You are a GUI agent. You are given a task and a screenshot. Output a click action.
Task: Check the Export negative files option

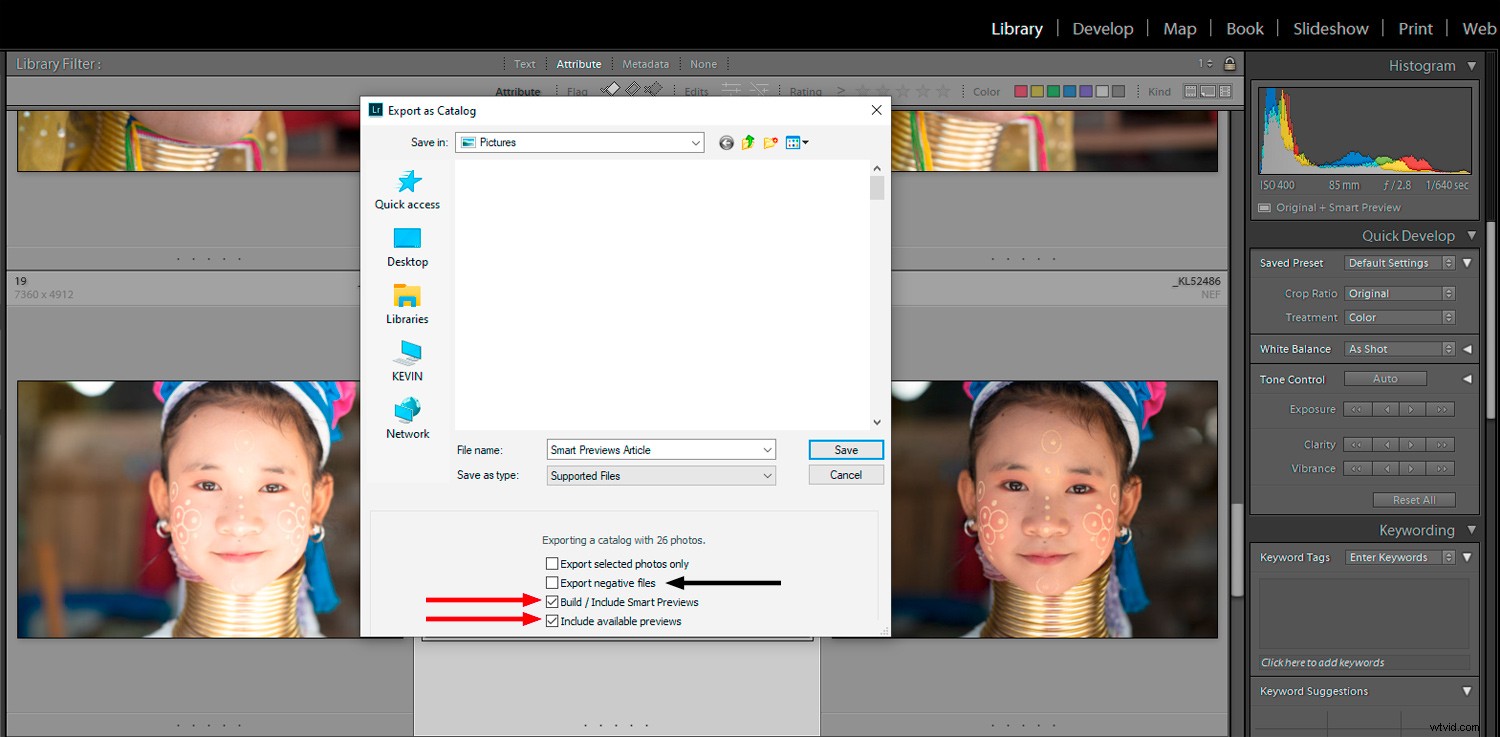tap(552, 582)
